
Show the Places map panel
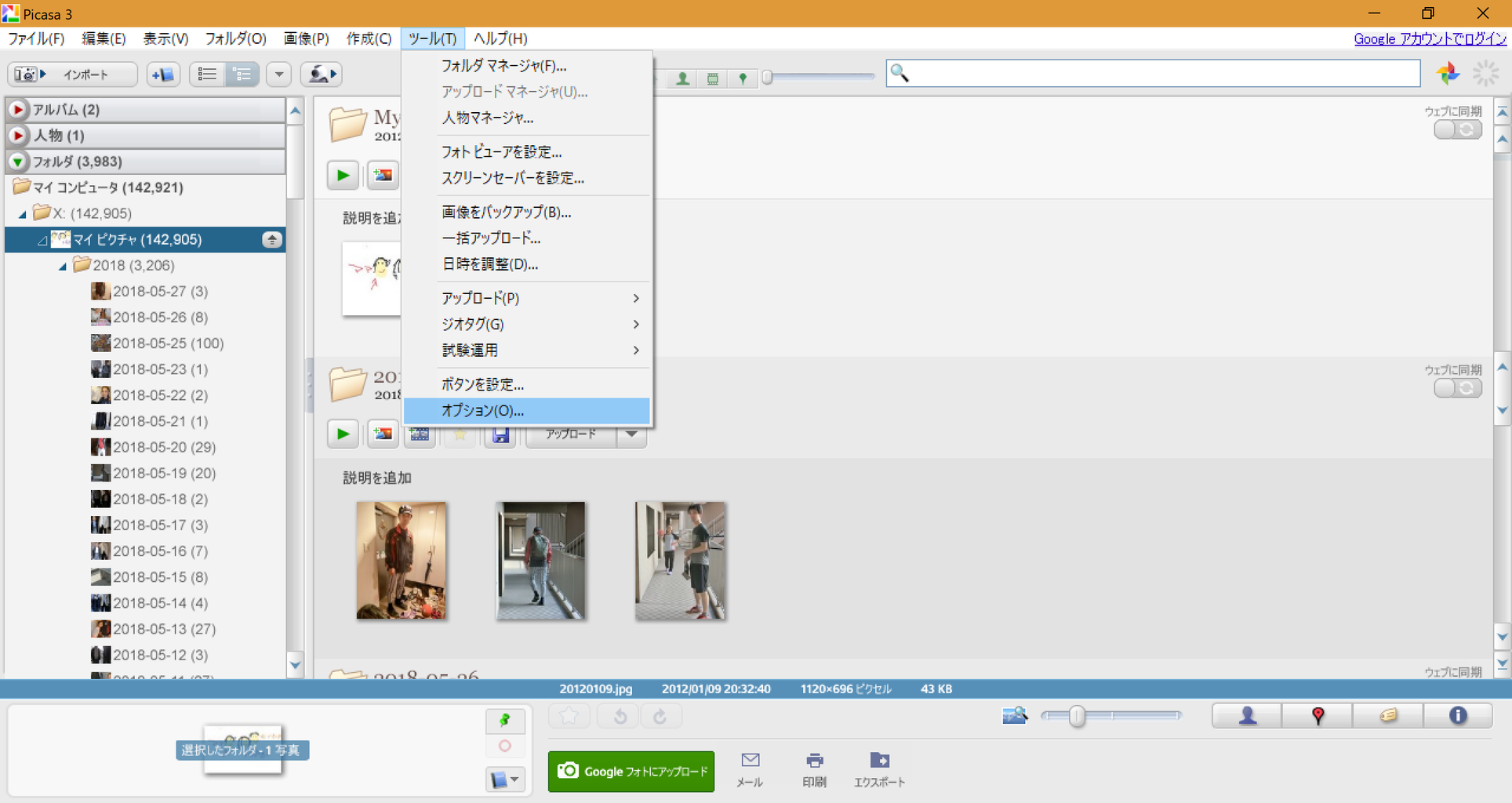coord(1318,715)
